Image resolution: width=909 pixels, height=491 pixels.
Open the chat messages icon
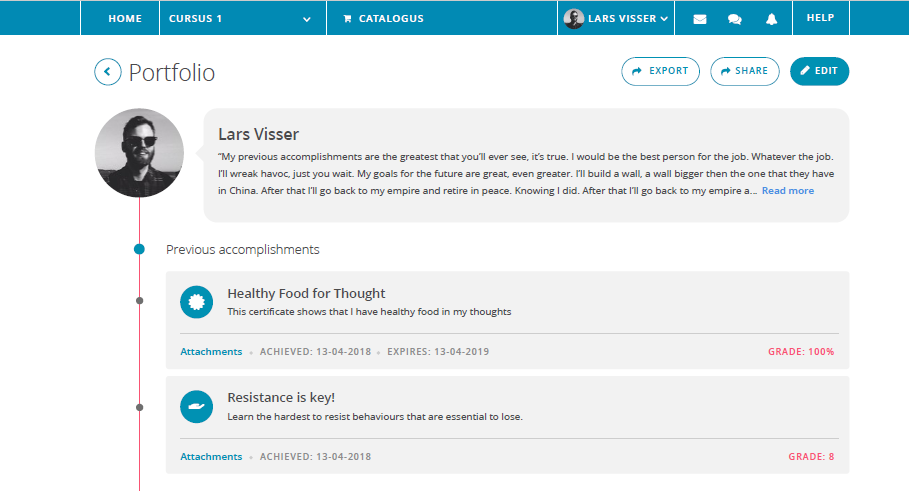click(735, 19)
